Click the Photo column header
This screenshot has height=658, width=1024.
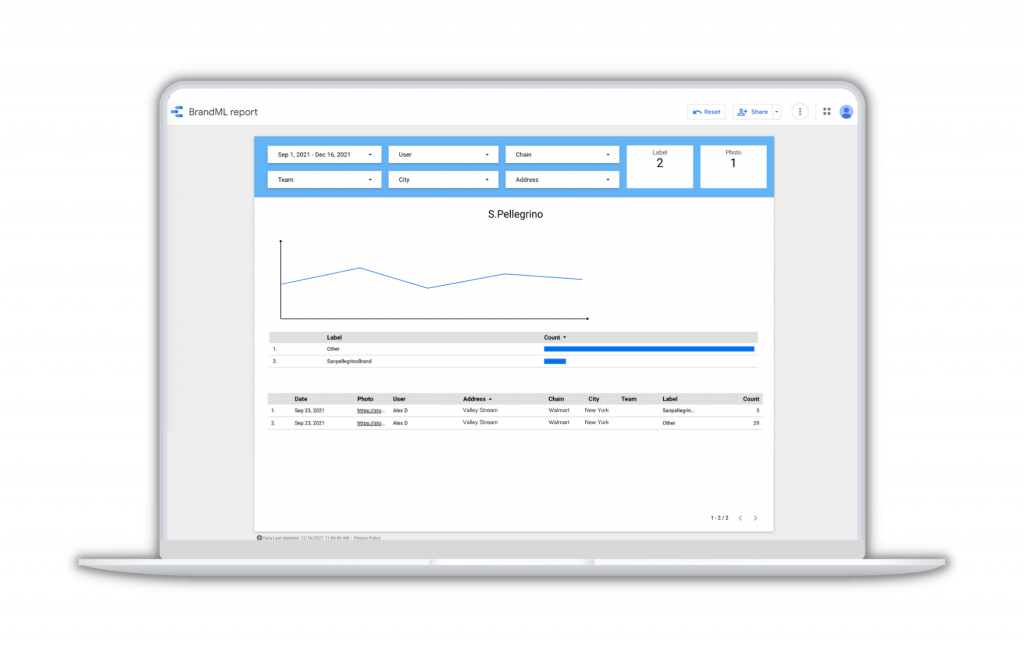pyautogui.click(x=365, y=399)
